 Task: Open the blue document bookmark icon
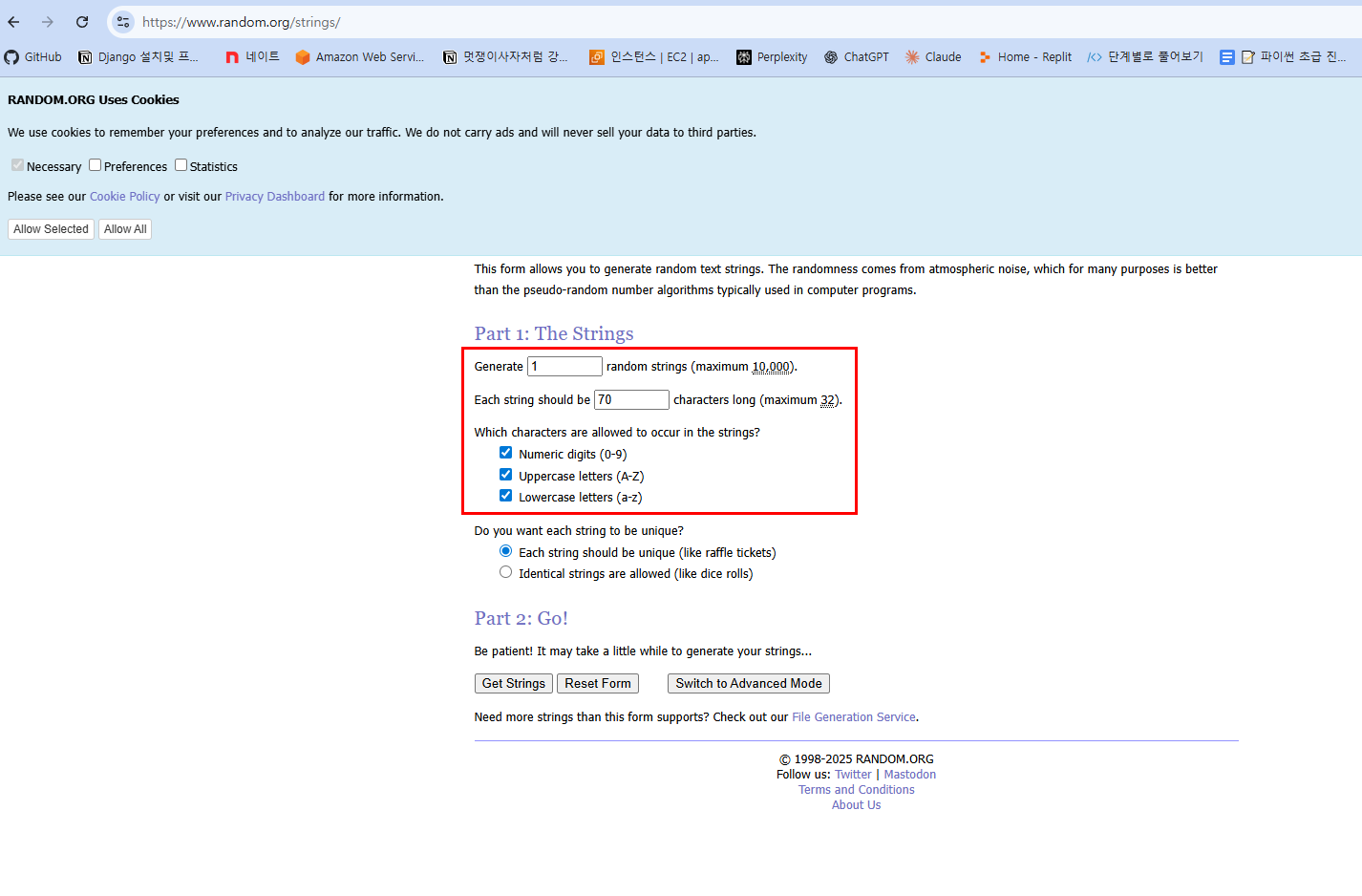(x=1227, y=57)
